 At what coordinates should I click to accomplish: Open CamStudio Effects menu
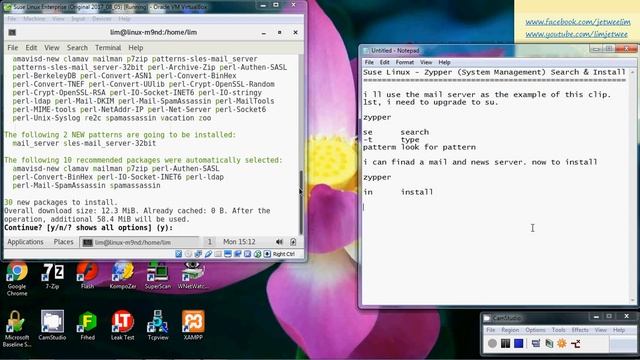[580, 330]
